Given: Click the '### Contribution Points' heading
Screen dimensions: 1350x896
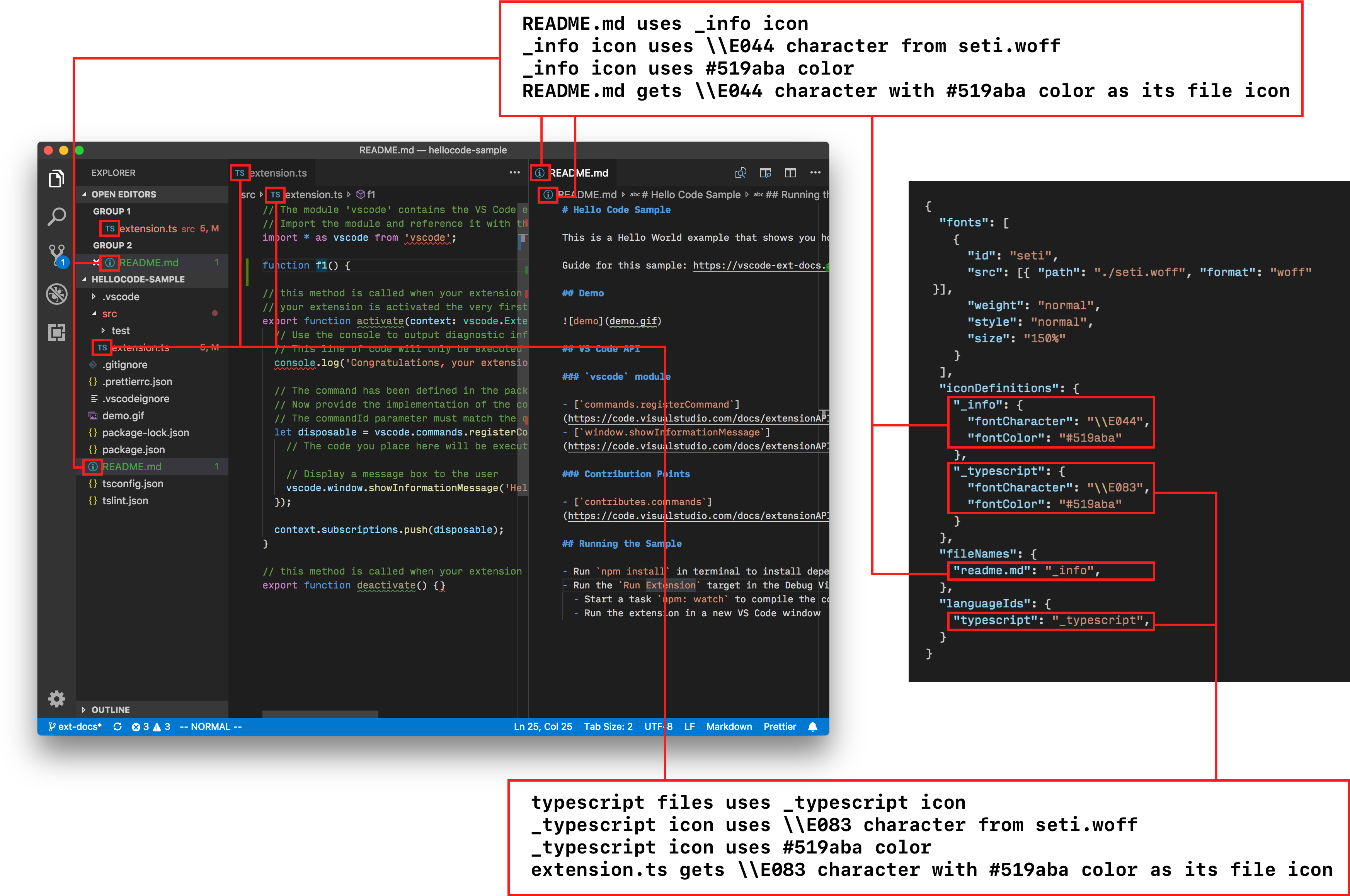Looking at the screenshot, I should point(626,474).
